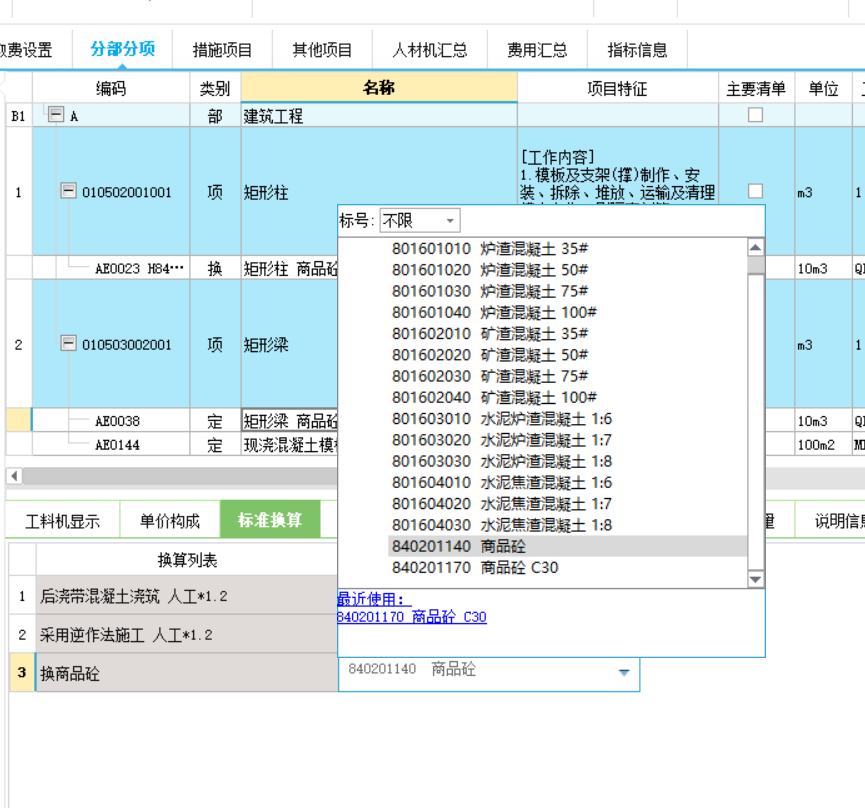Switch to the 标准换算 tab
The height and width of the screenshot is (808, 865).
click(x=270, y=520)
